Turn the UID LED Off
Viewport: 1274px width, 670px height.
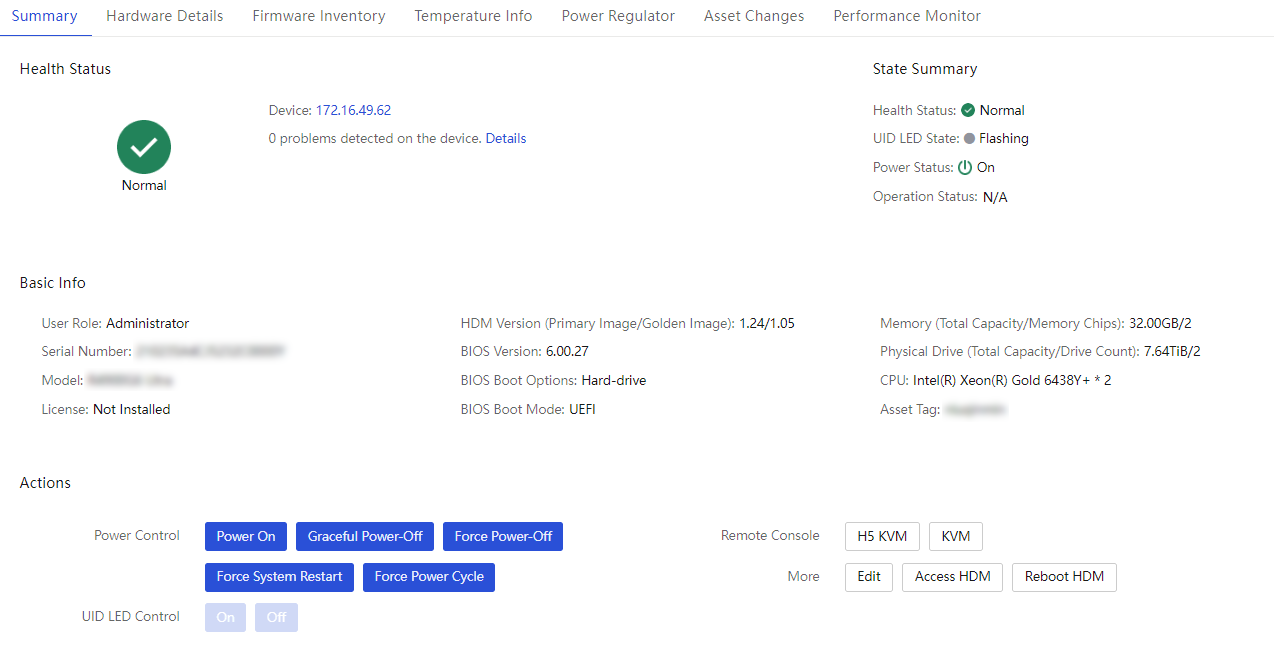pos(276,617)
